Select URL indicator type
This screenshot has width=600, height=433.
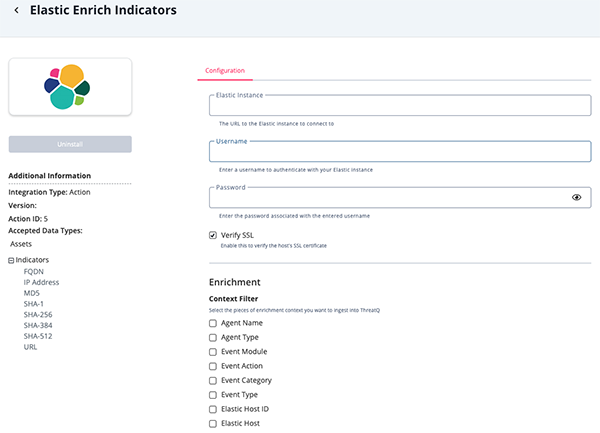pyautogui.click(x=30, y=347)
